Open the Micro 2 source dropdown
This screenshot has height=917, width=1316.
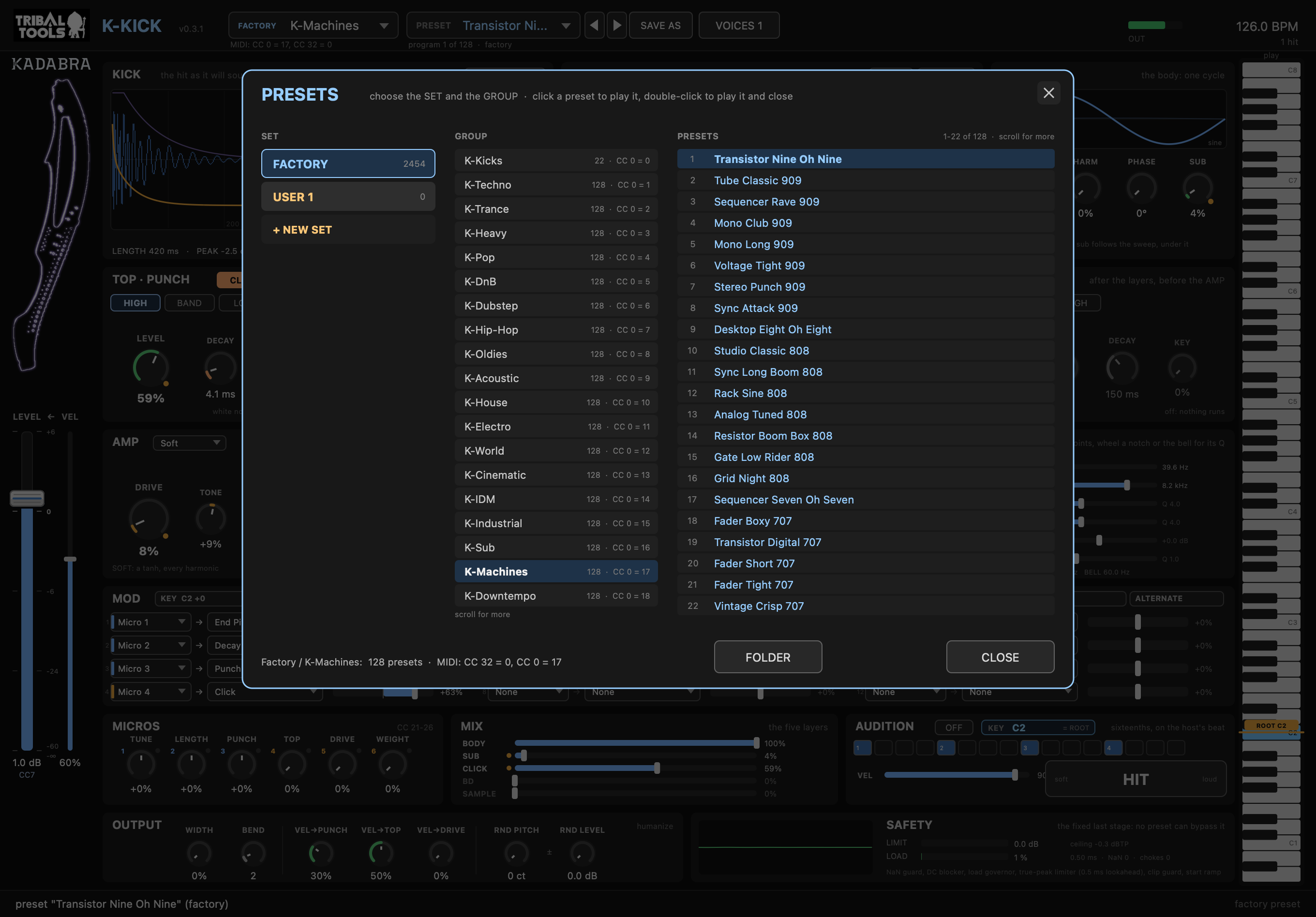click(x=151, y=645)
